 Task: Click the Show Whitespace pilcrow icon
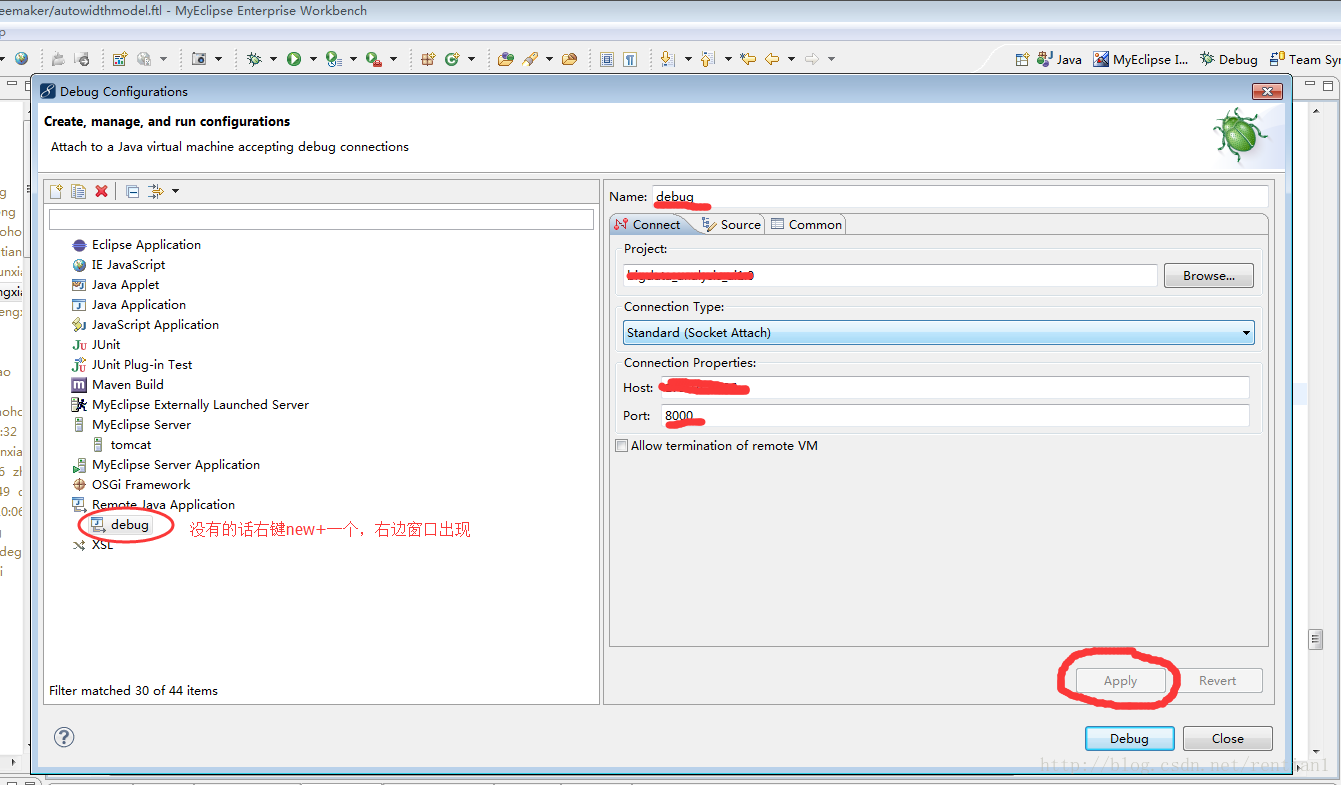tap(630, 59)
